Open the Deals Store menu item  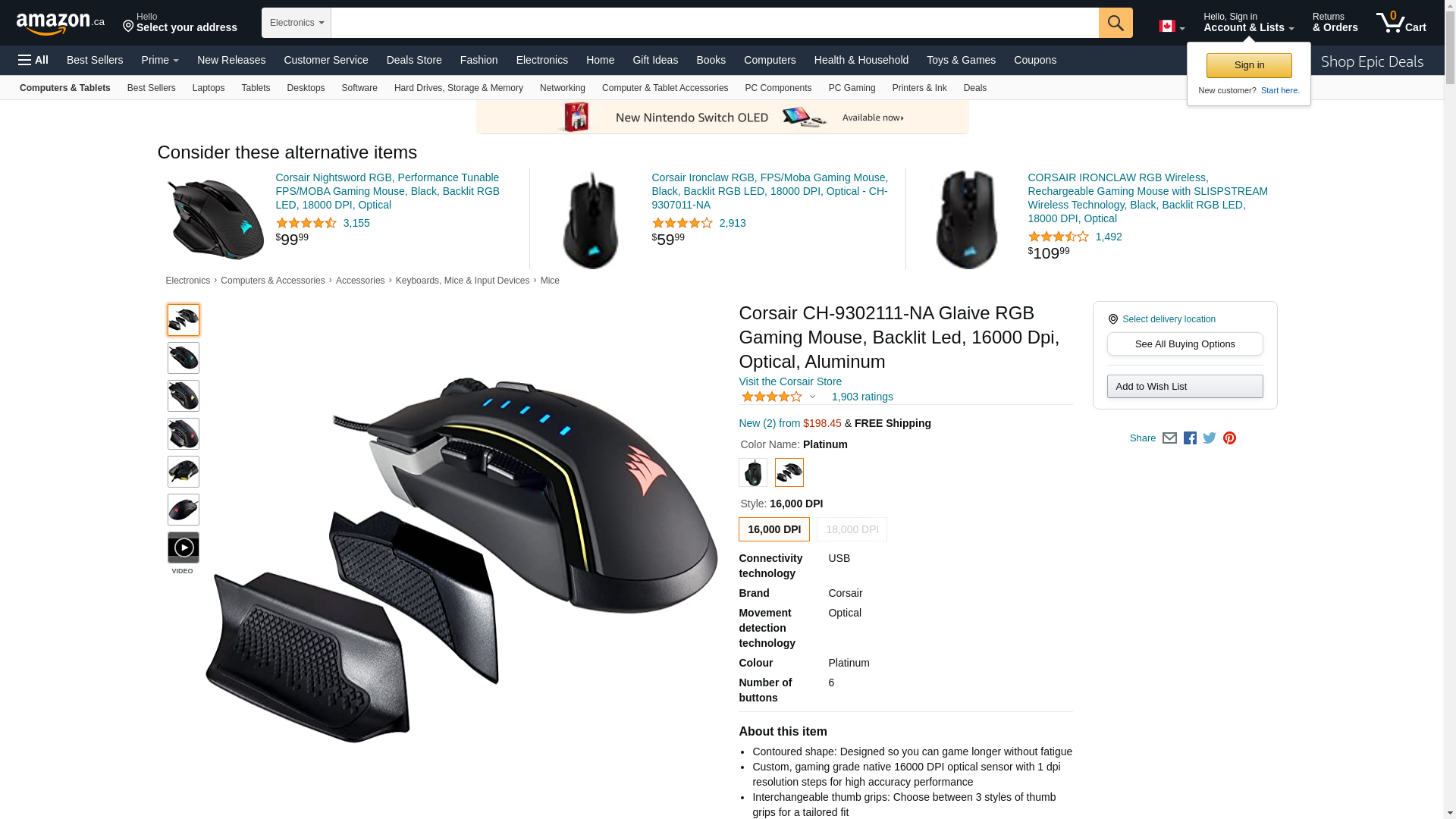(414, 60)
